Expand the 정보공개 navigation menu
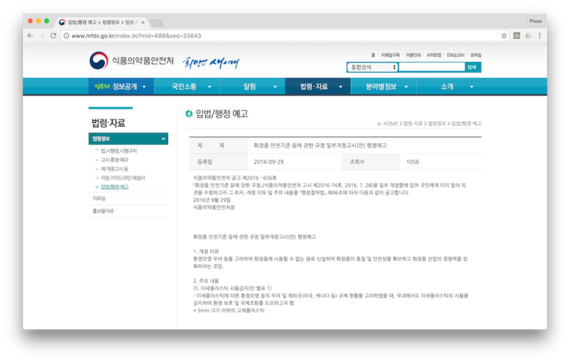Viewport: 570px width, 362px height. (x=121, y=87)
